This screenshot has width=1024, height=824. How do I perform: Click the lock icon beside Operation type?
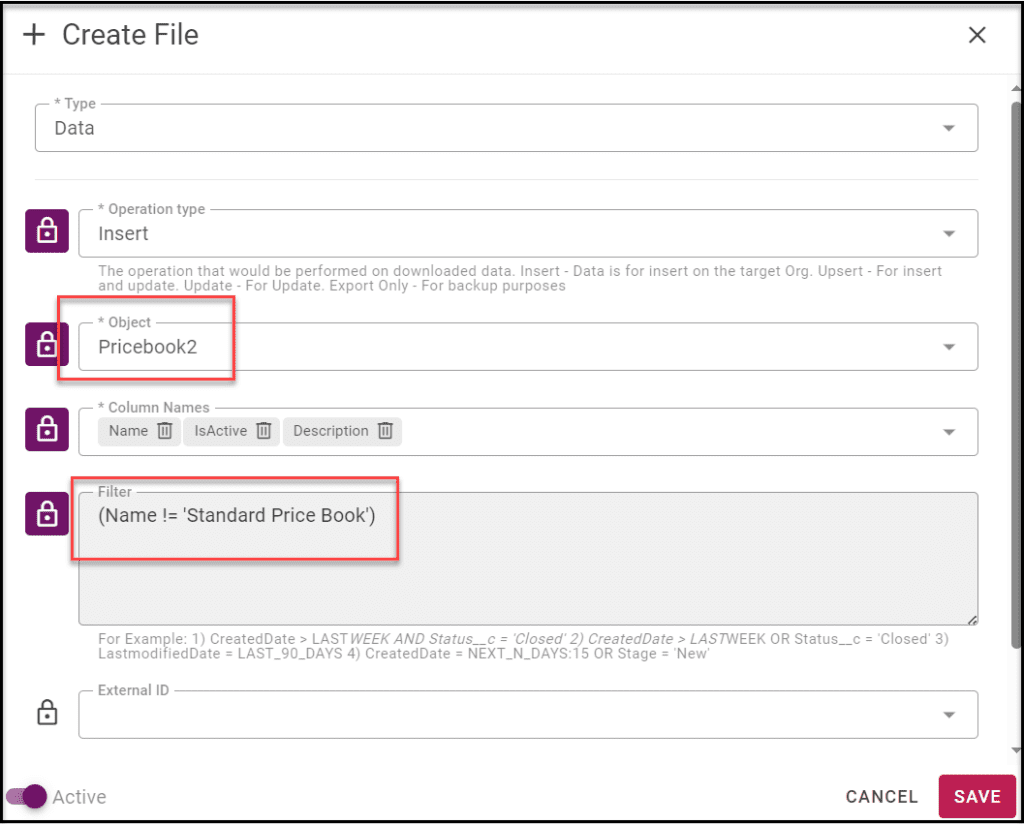click(47, 231)
